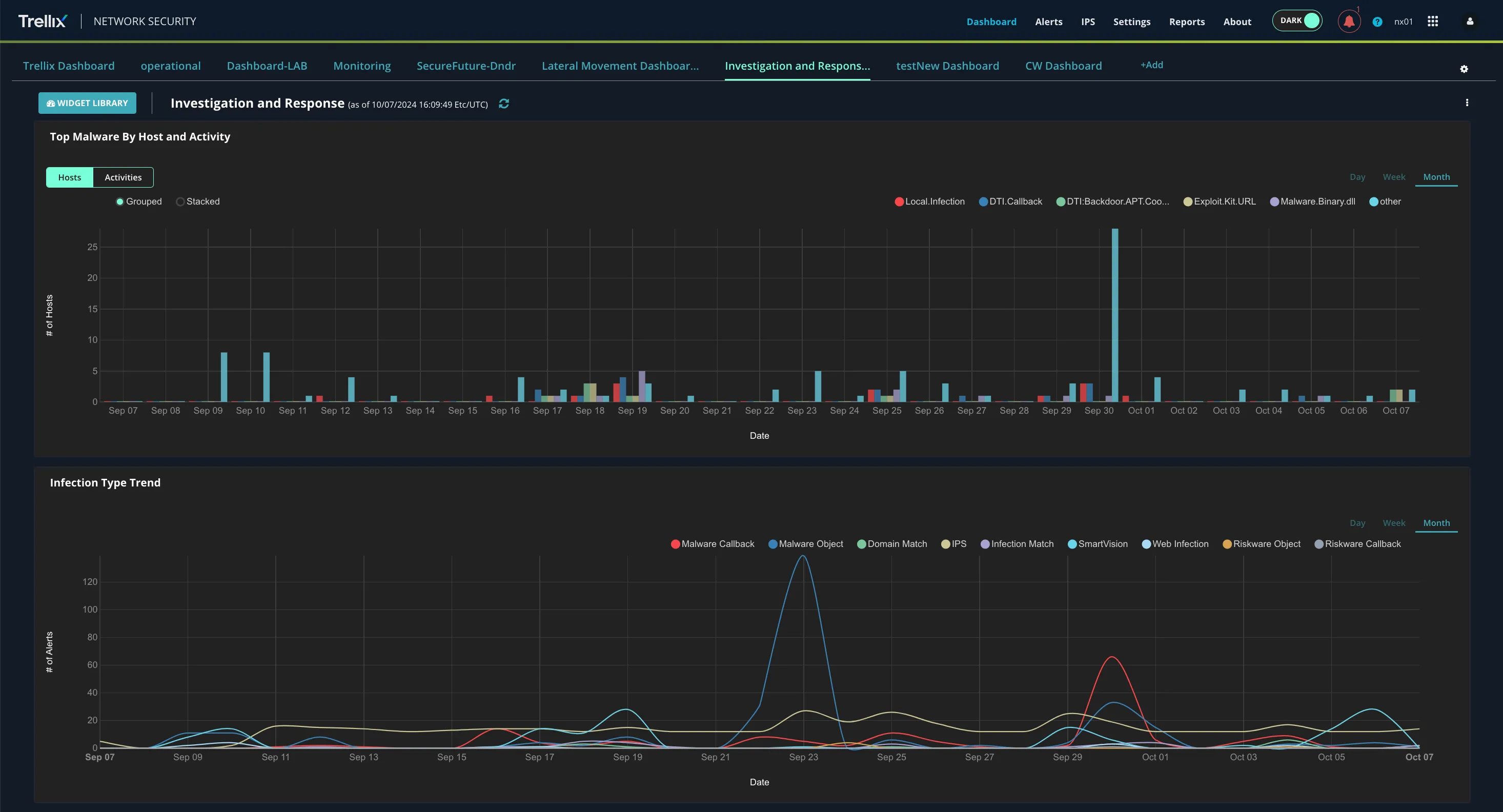
Task: Click the Widget Library button
Action: click(x=88, y=103)
